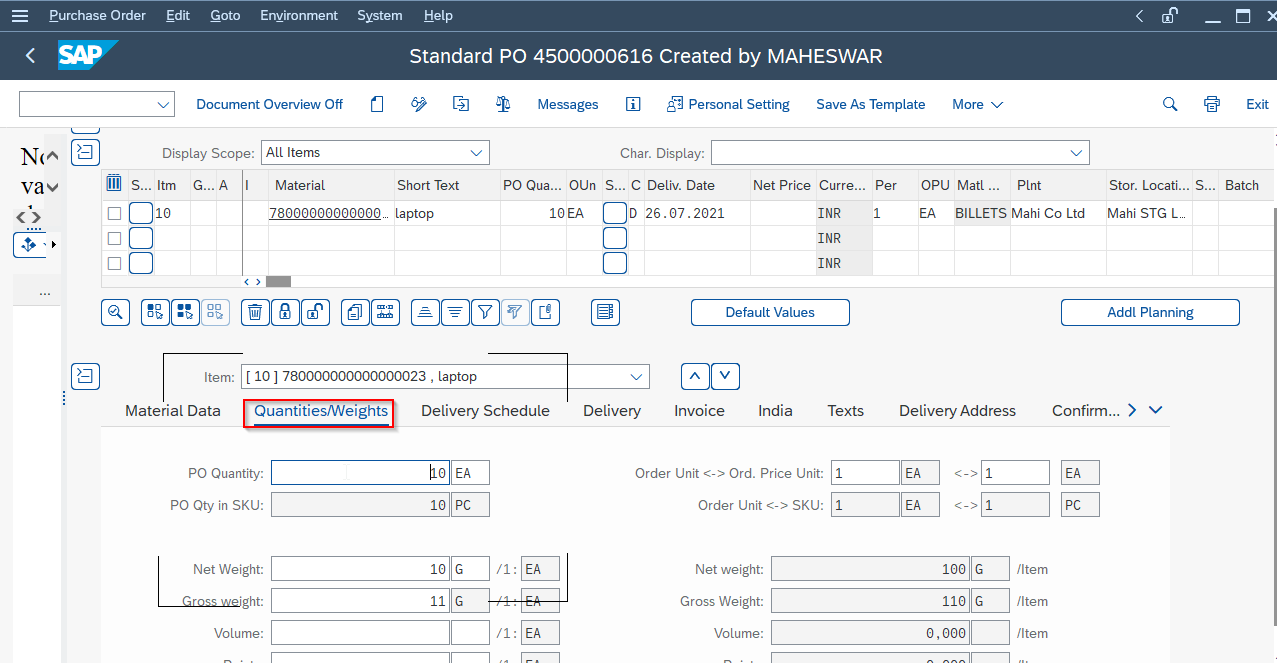Click the Net Weight input field
Viewport: 1277px width, 663px height.
[x=361, y=569]
